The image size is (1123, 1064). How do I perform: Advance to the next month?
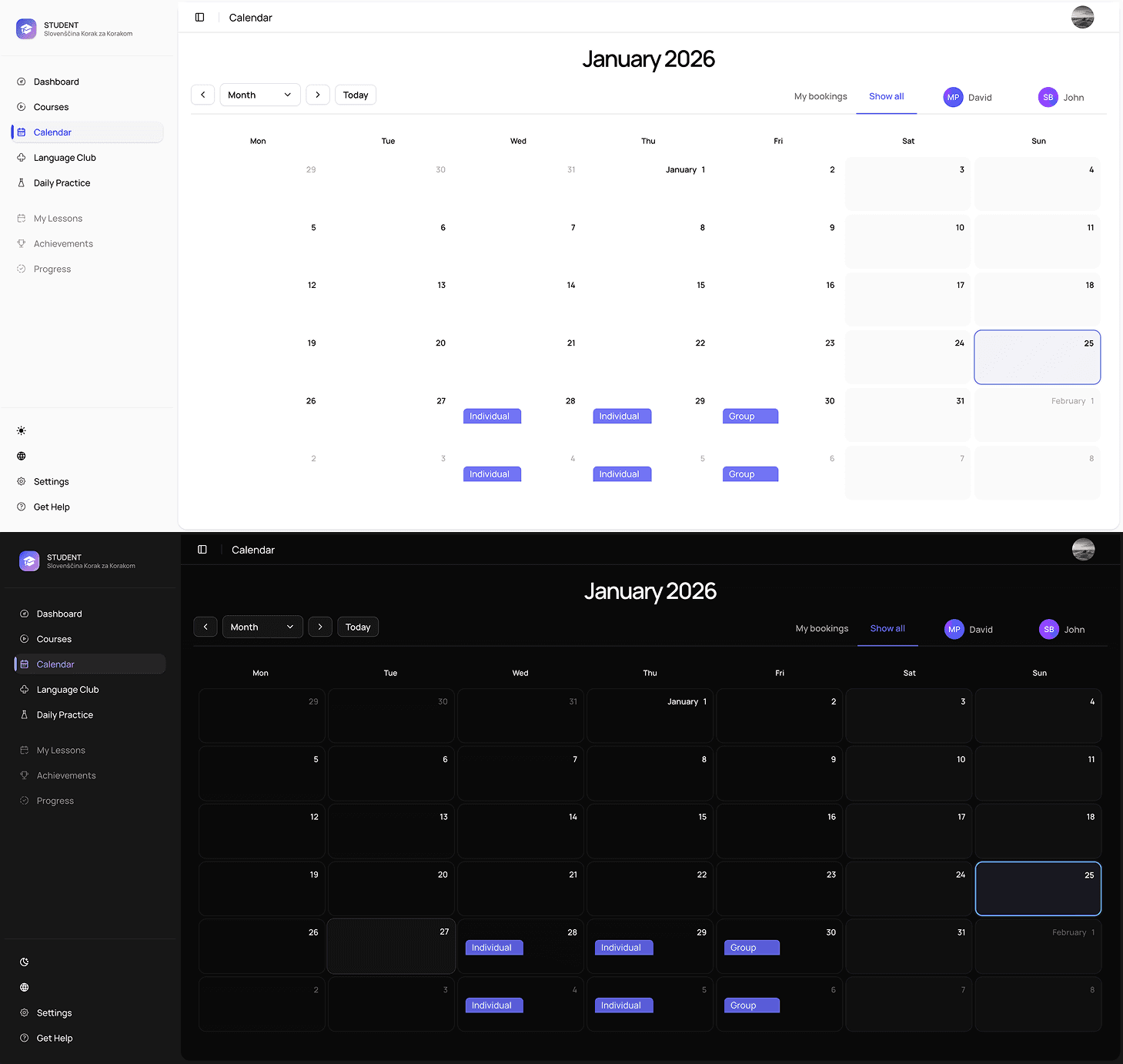tap(318, 94)
